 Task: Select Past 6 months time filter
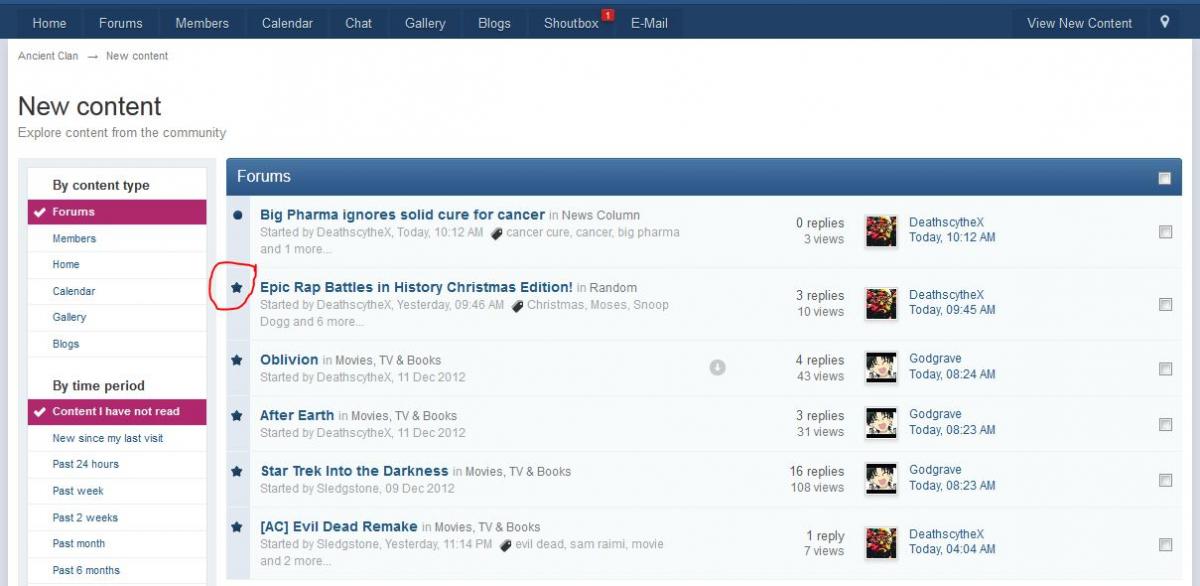pos(86,570)
